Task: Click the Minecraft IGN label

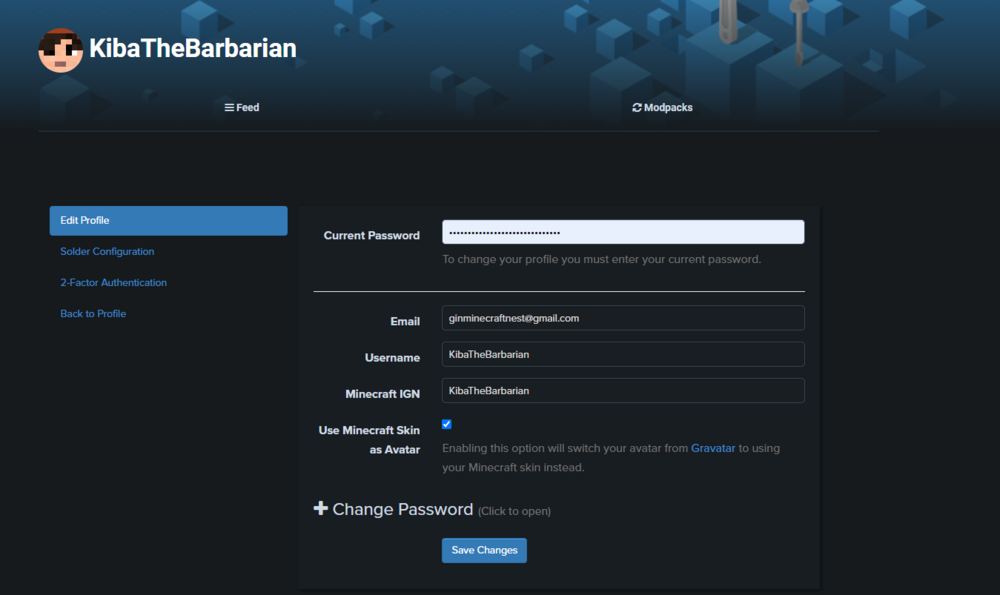Action: (383, 394)
